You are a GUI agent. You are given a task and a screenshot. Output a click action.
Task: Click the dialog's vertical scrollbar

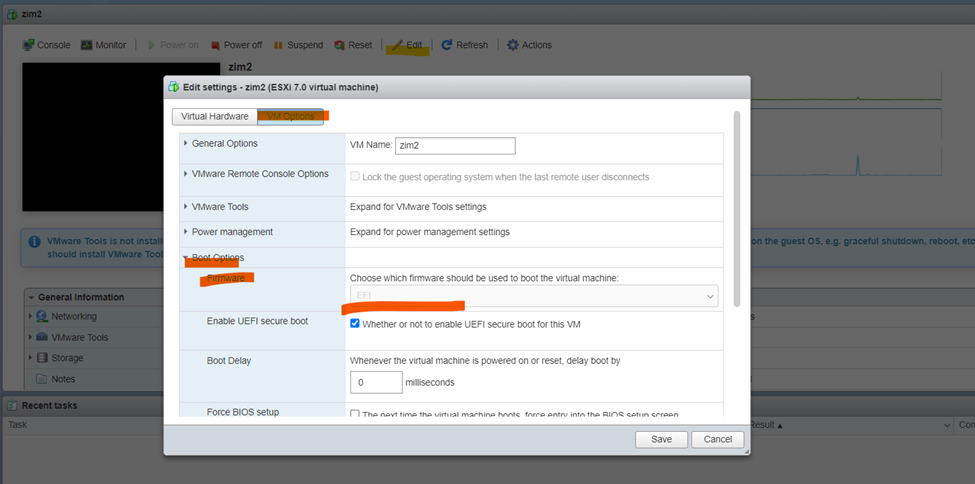click(737, 208)
